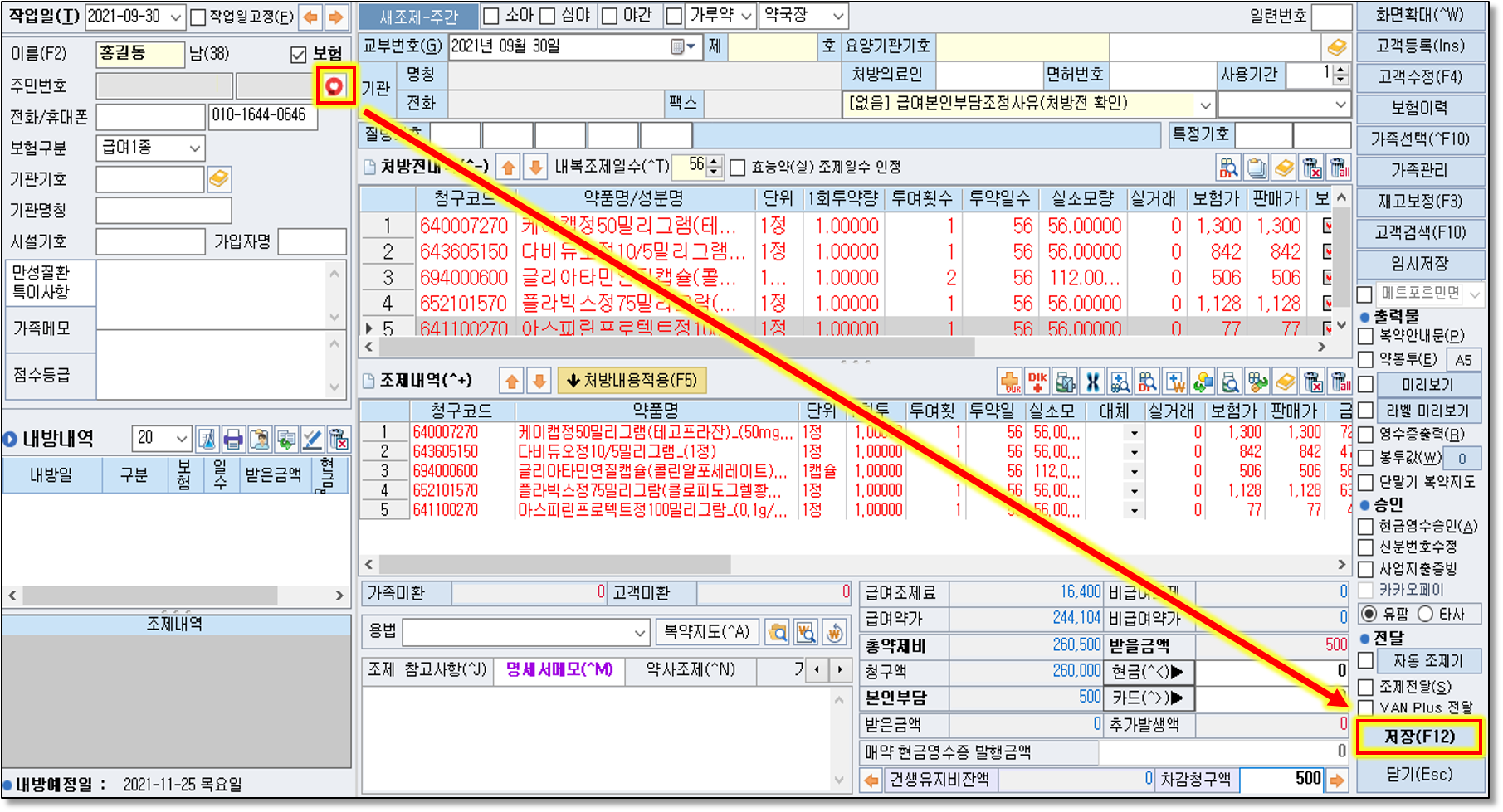The height and width of the screenshot is (812, 1503).
Task: Move row up with 처방전내역 orange up arrow
Action: click(508, 168)
